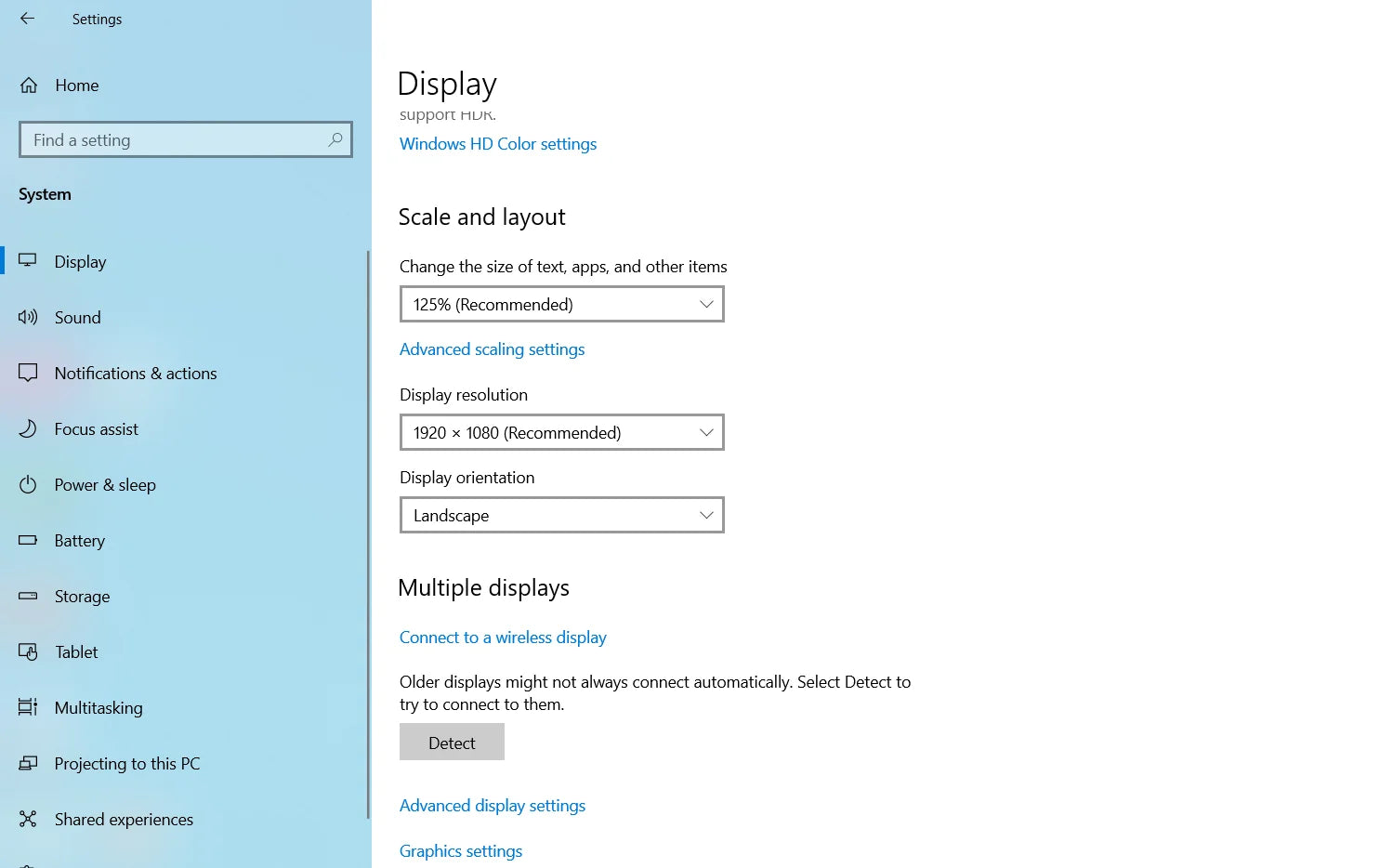Click the Shared experiences icon
The height and width of the screenshot is (868, 1380).
click(28, 819)
